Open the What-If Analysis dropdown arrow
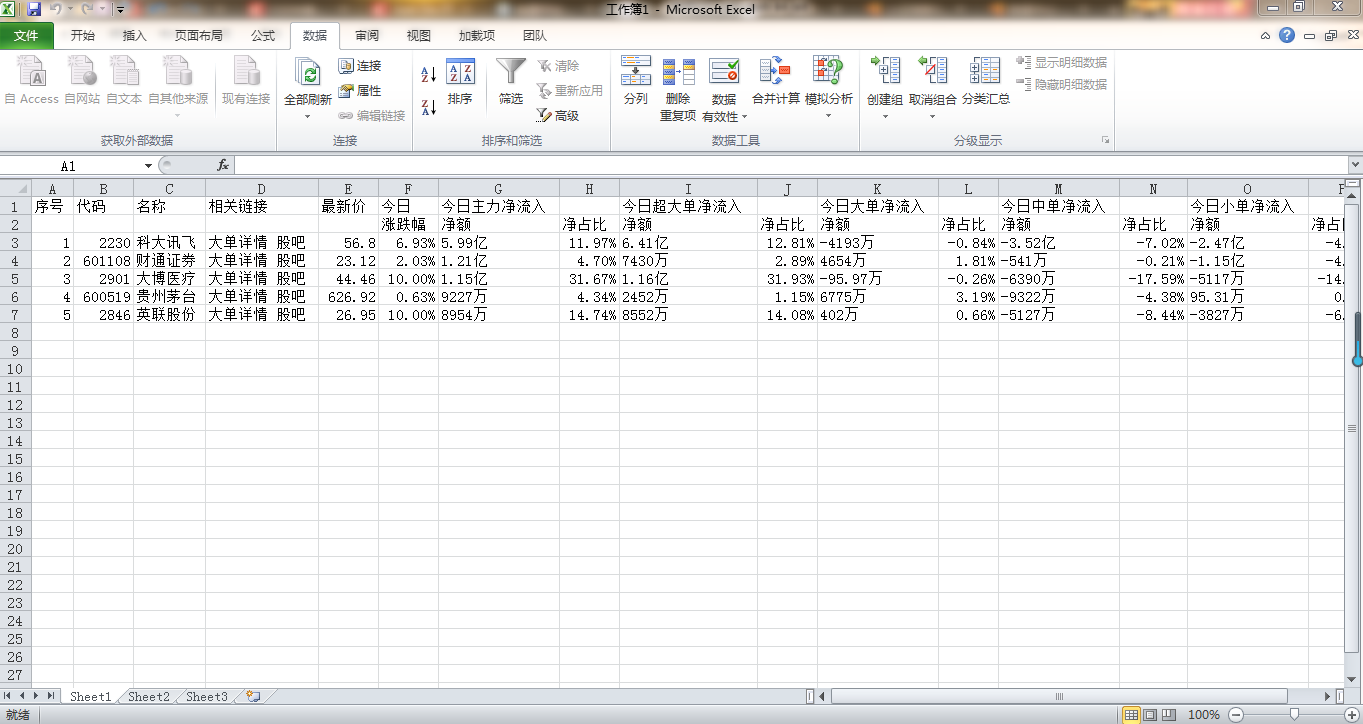The image size is (1363, 724). pos(829,116)
